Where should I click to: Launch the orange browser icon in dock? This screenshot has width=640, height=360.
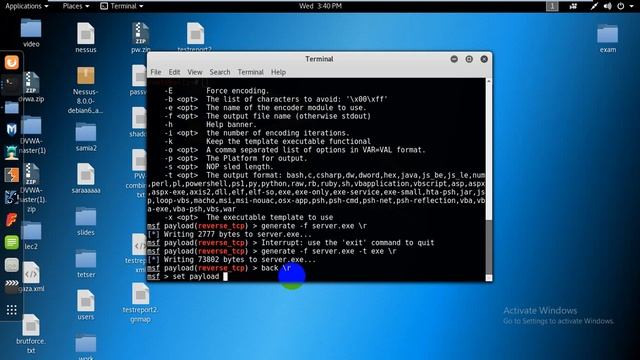pyautogui.click(x=12, y=62)
